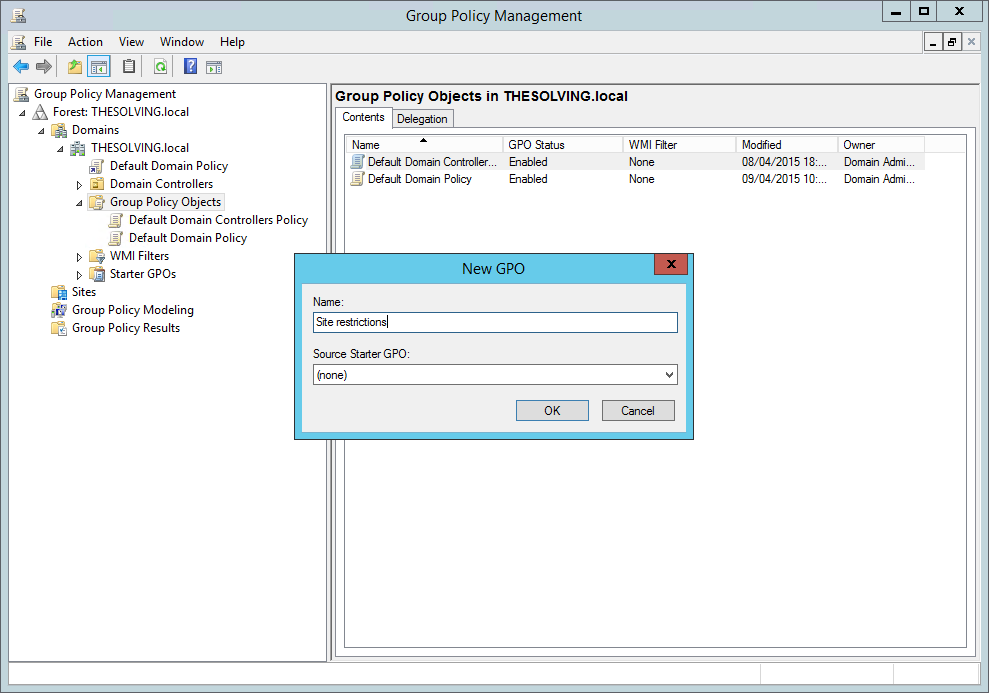This screenshot has height=693, width=989.
Task: Open the Window menu
Action: point(182,42)
